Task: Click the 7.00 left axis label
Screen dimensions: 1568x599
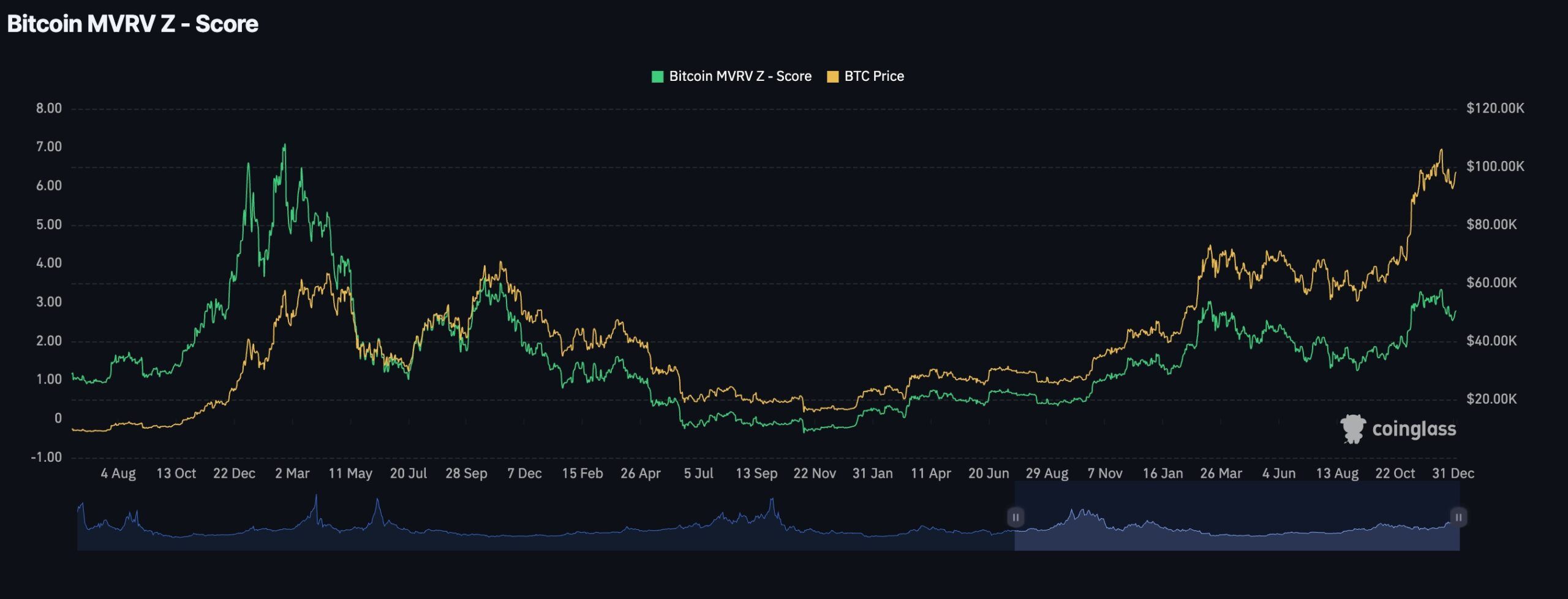Action: pos(49,146)
